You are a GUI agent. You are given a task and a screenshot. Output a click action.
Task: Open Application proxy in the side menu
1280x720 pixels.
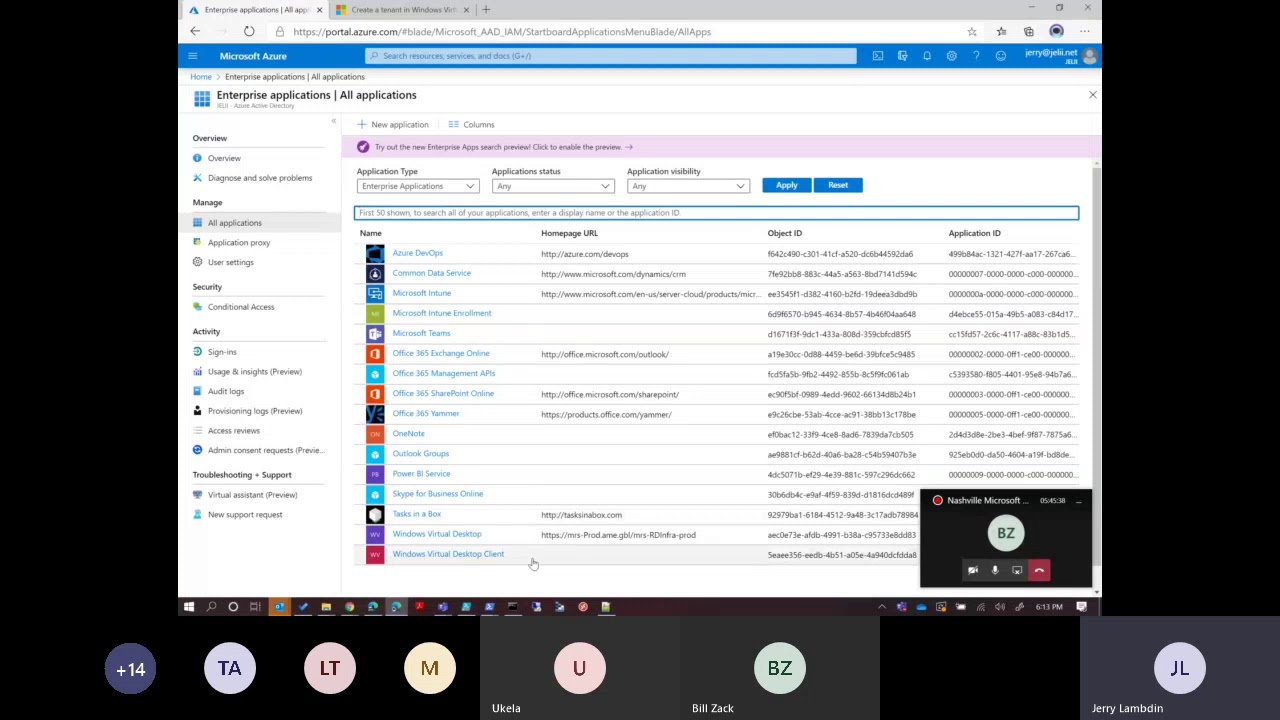pos(239,243)
